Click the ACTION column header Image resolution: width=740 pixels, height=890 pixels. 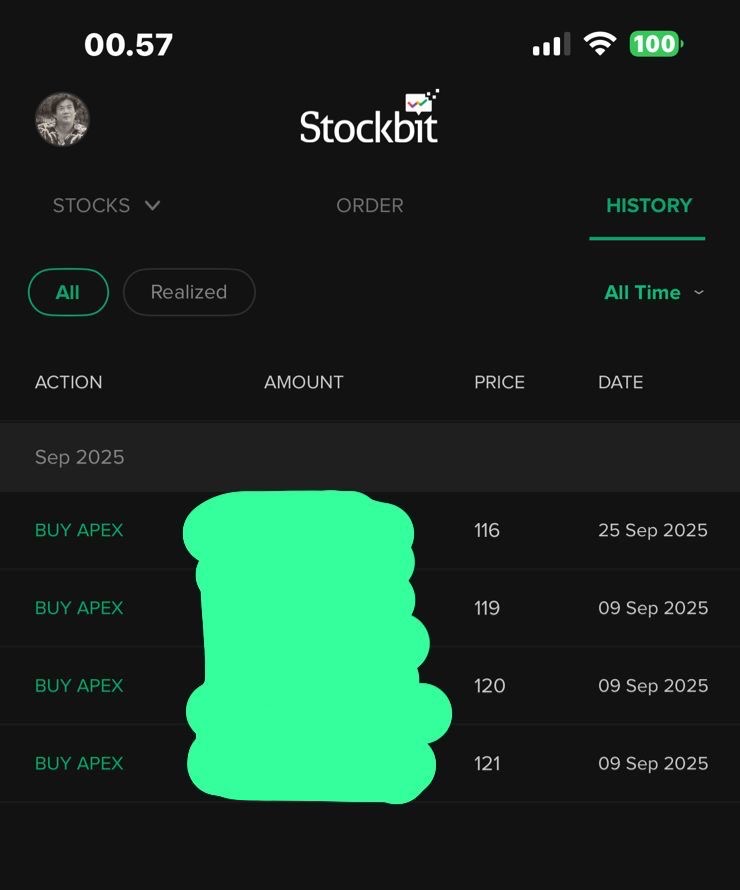tap(68, 382)
